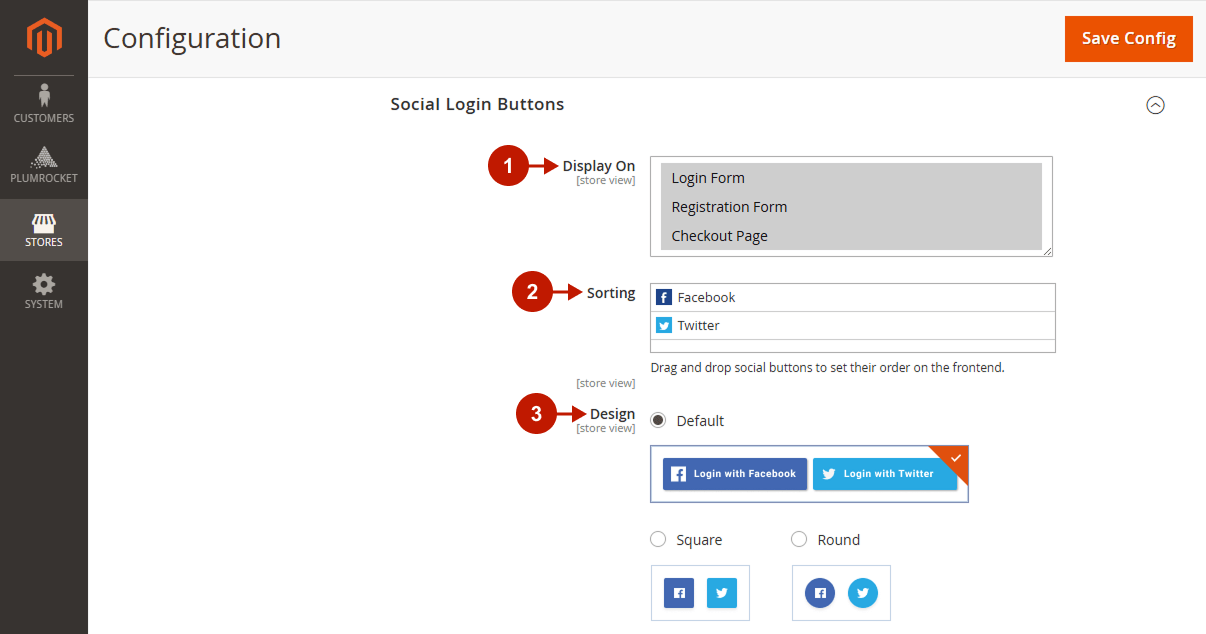Click the round Twitter icon preview
Viewport: 1206px width, 634px height.
[863, 593]
